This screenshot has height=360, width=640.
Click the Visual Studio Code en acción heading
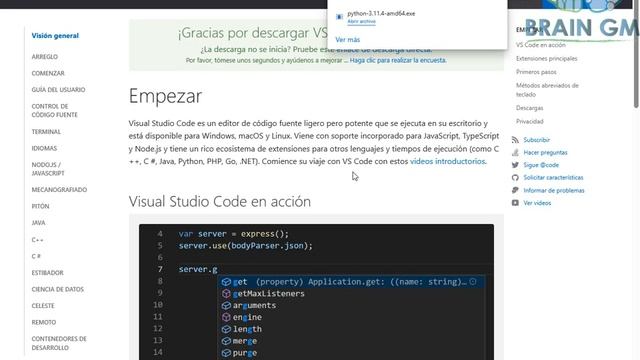[x=220, y=201]
